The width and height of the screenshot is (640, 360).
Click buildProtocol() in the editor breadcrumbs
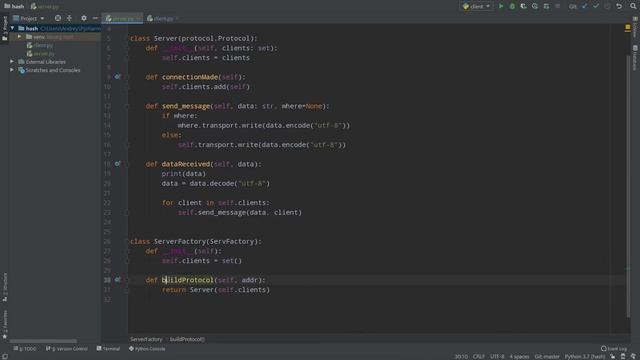coord(187,339)
